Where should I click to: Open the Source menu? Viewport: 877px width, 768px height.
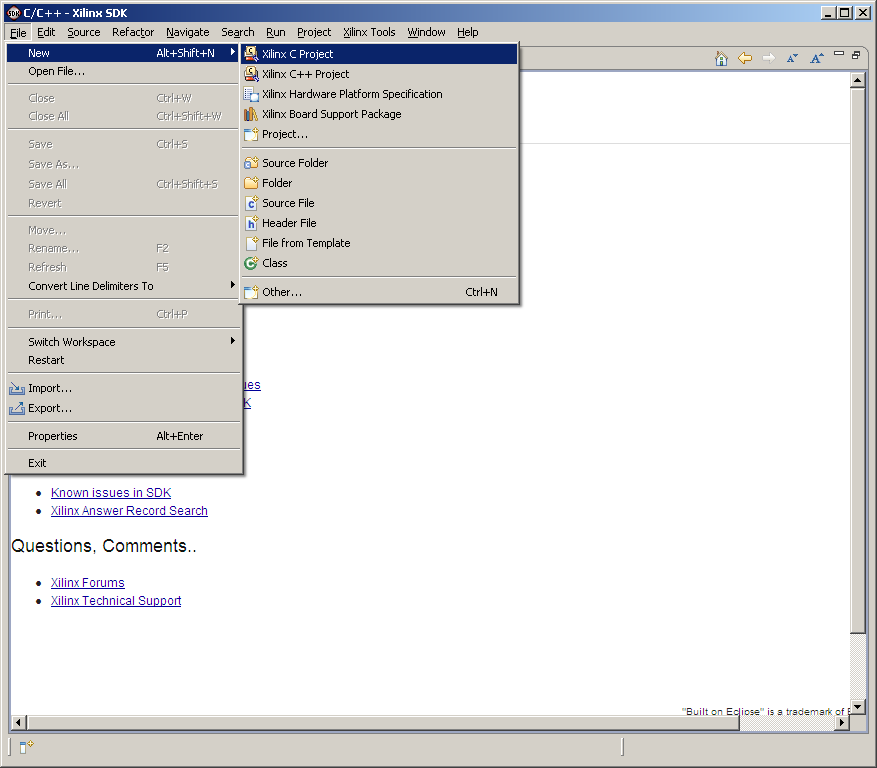click(x=84, y=32)
